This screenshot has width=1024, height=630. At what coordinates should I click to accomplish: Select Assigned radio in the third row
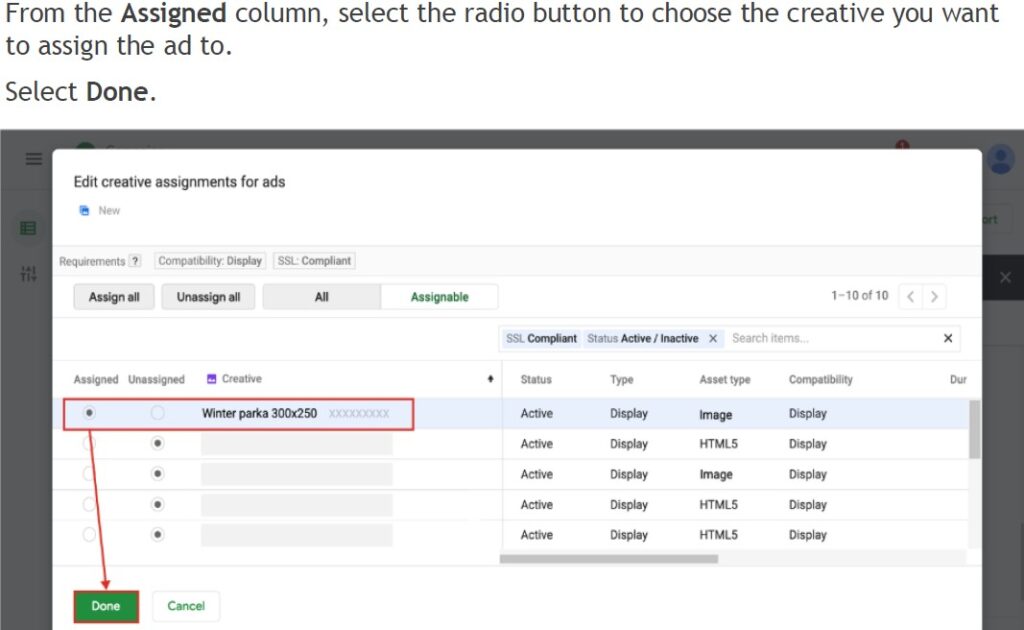[x=89, y=473]
